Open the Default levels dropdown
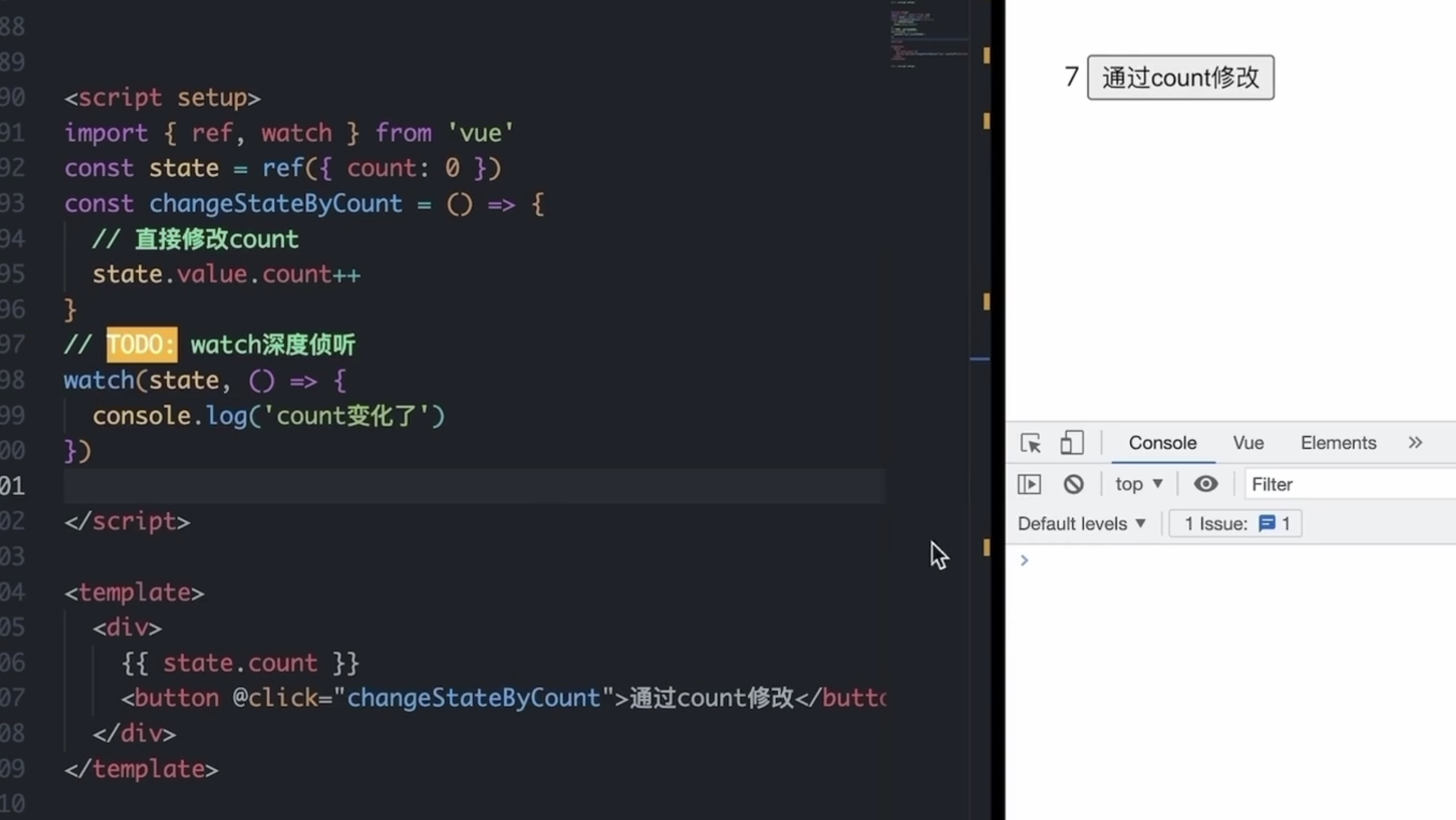This screenshot has width=1456, height=820. [1081, 524]
